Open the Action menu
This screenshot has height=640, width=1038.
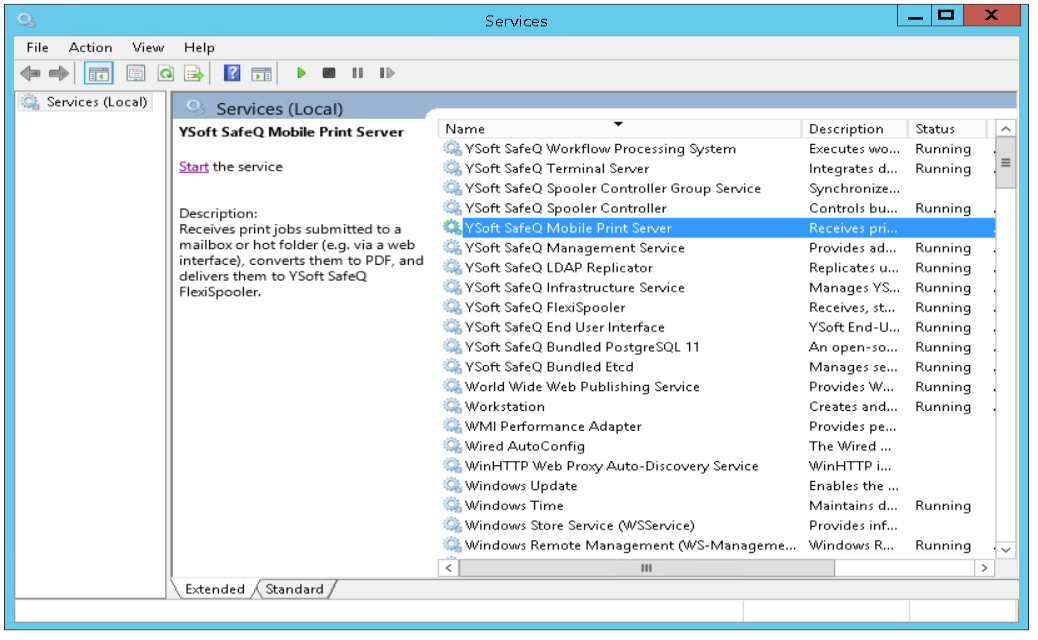(x=90, y=47)
